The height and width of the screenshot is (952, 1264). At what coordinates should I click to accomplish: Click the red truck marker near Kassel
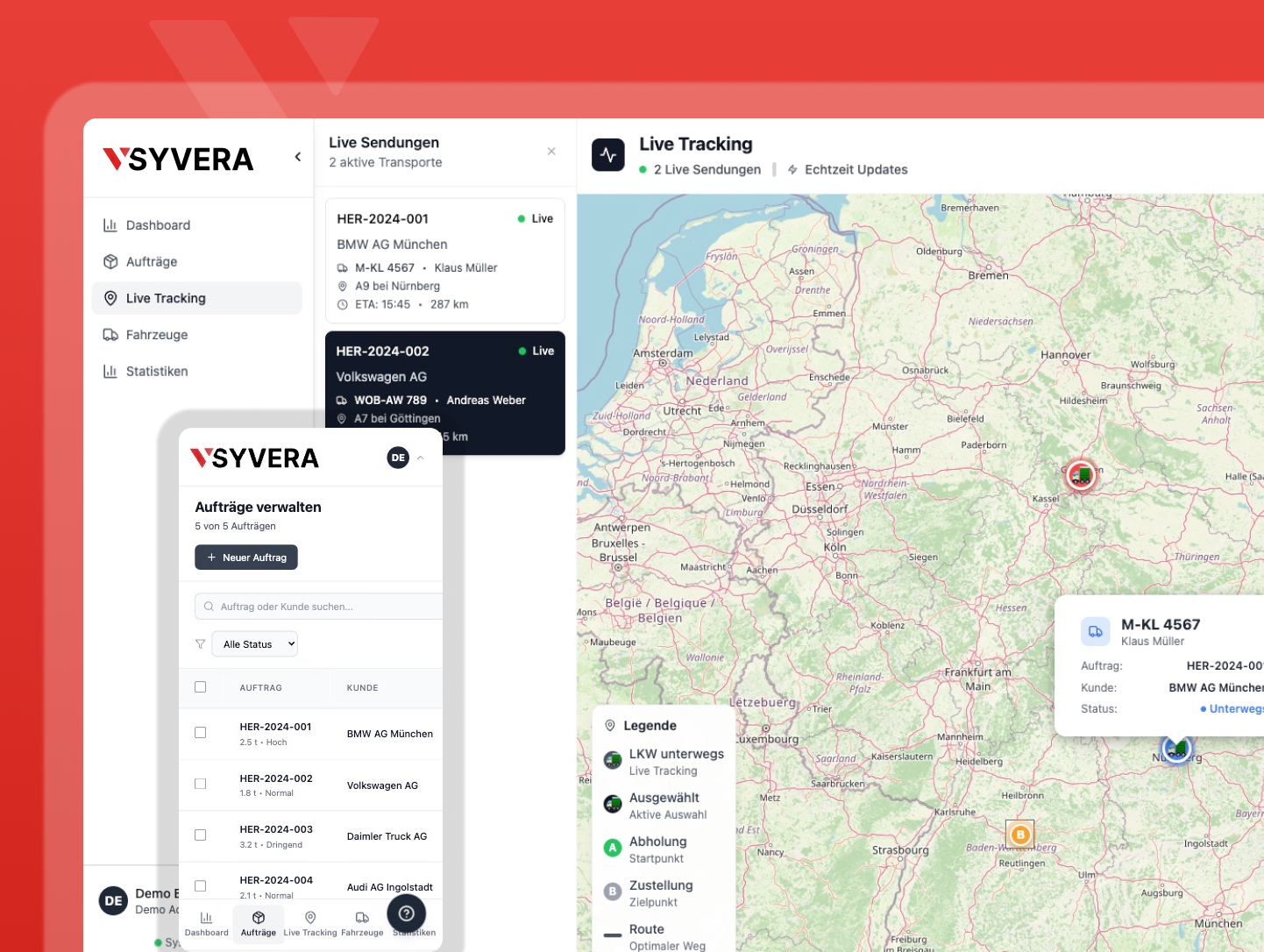(1081, 476)
